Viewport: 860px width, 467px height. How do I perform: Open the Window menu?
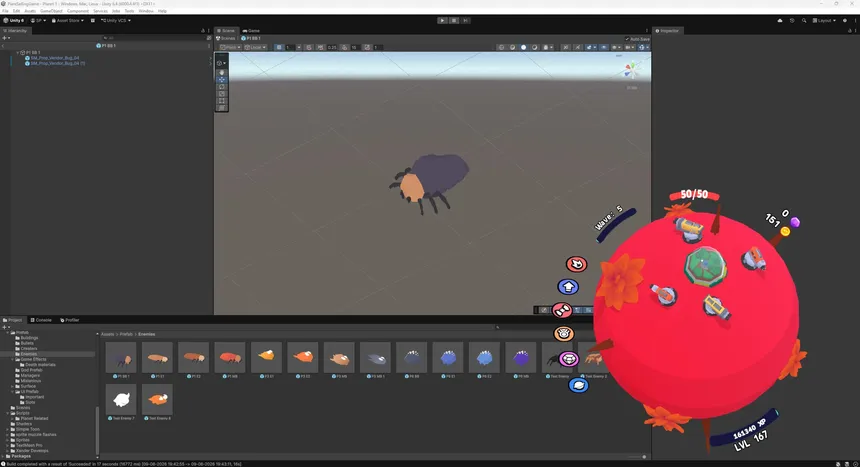(146, 11)
